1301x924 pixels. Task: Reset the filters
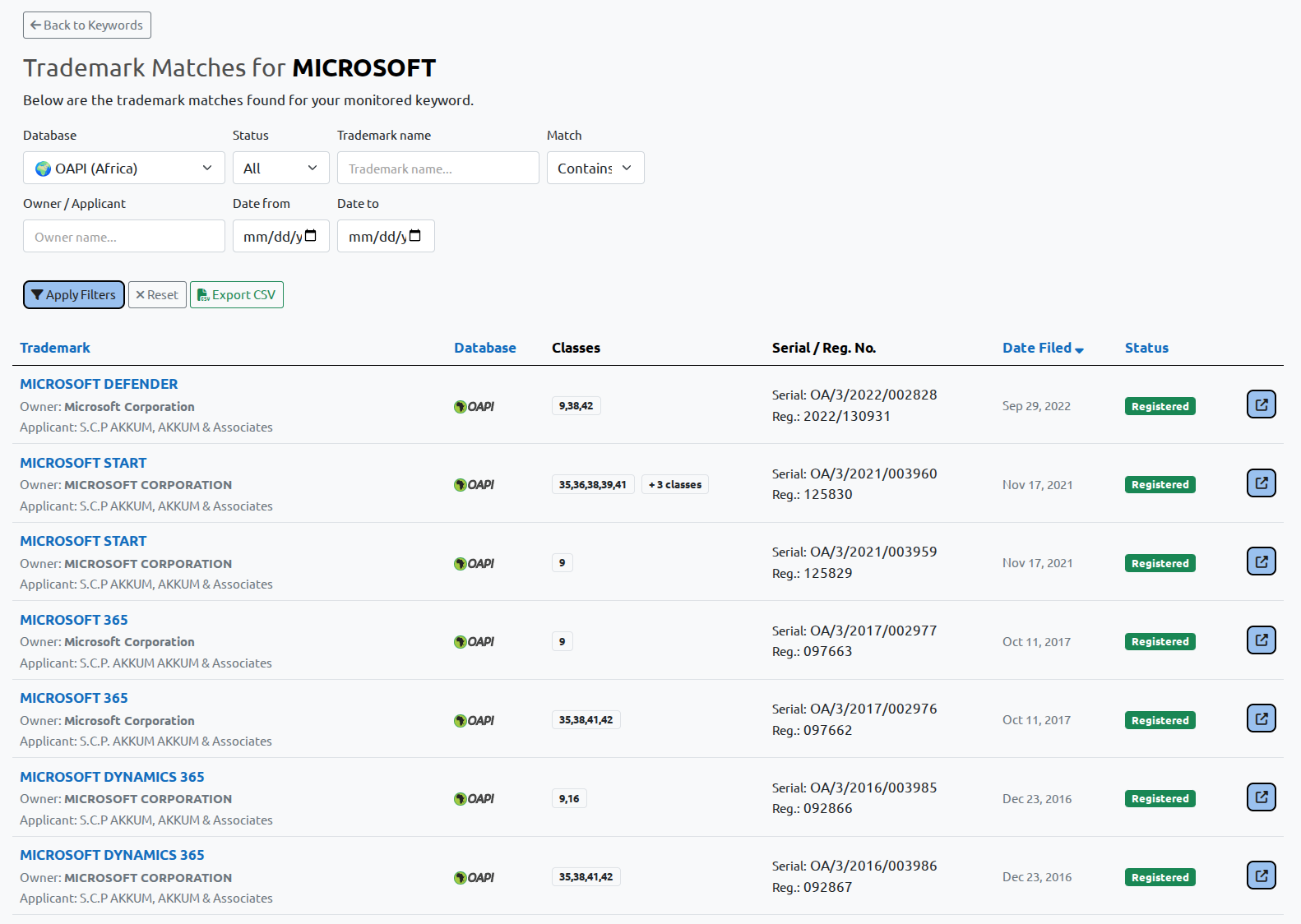[157, 295]
